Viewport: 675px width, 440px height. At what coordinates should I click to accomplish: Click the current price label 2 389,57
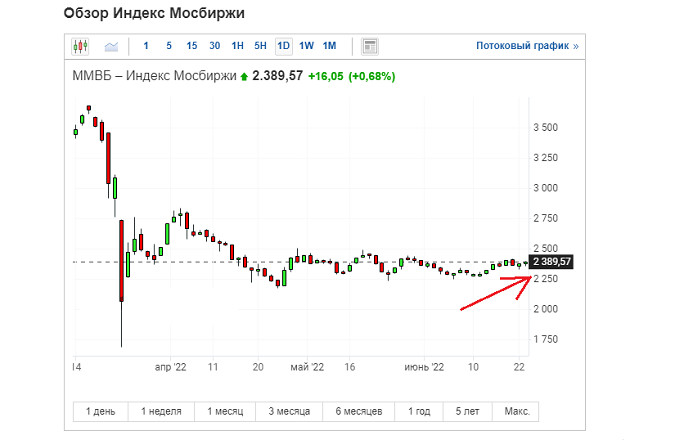tap(551, 261)
